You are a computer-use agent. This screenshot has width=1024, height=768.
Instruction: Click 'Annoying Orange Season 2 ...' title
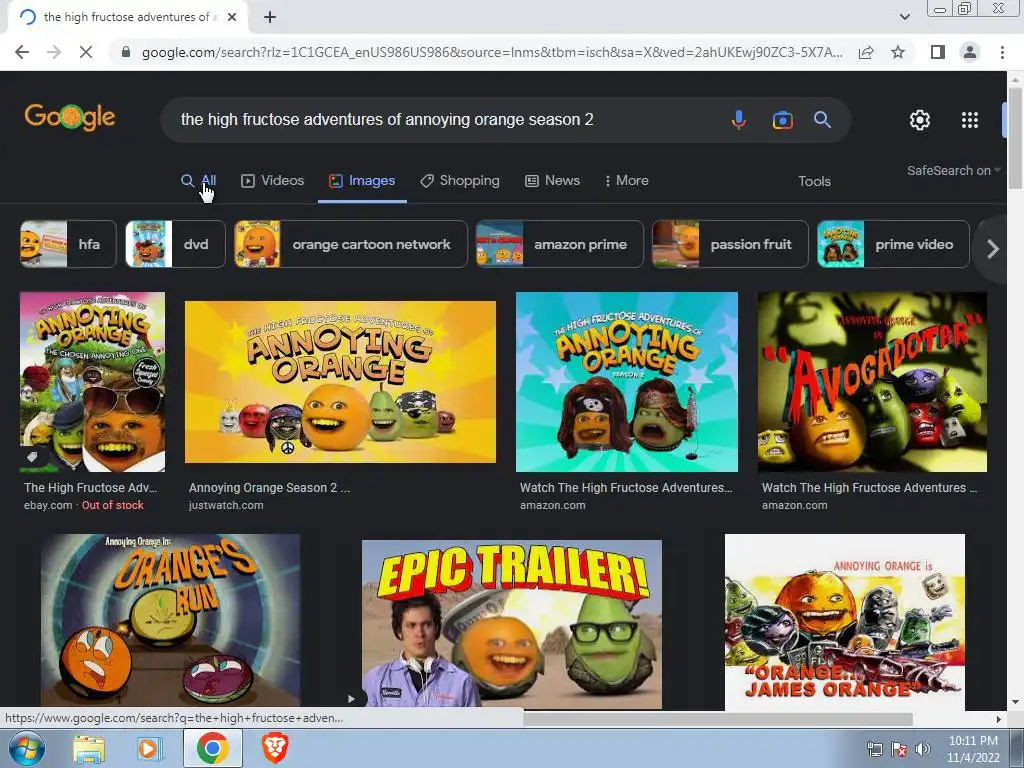(x=269, y=488)
